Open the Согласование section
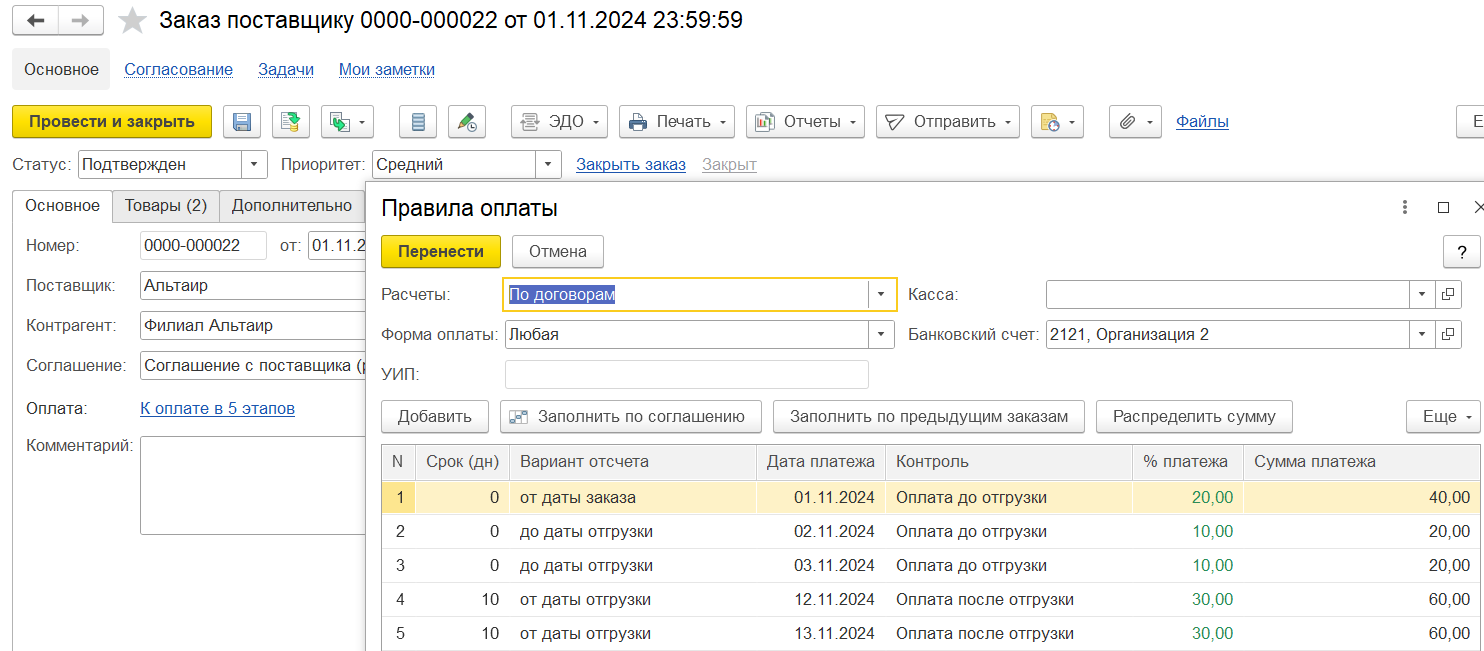 (178, 70)
